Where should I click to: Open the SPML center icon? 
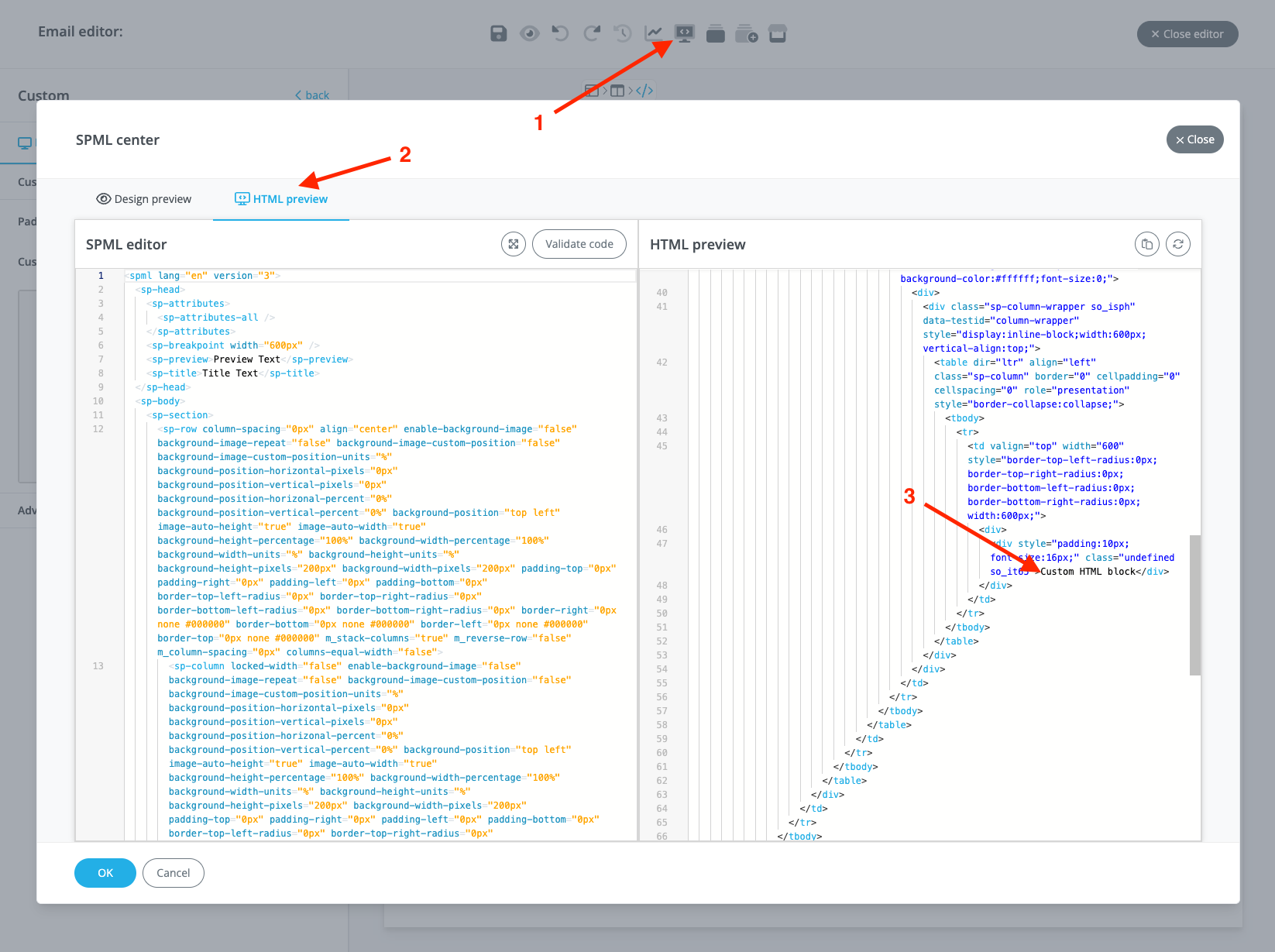(684, 33)
